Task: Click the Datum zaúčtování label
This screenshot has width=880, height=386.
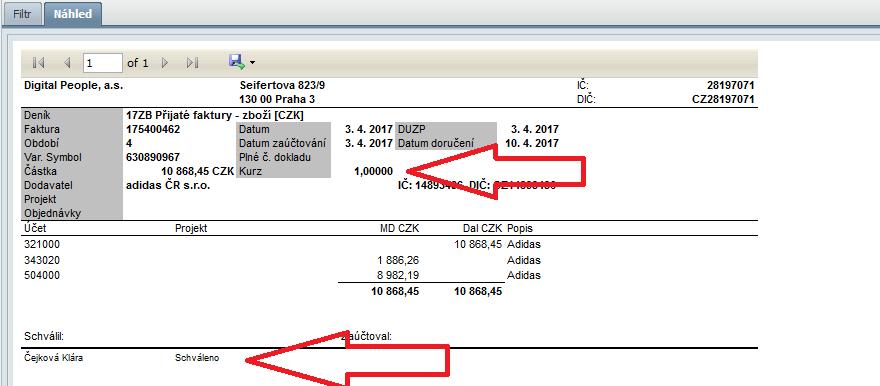Action: point(282,143)
